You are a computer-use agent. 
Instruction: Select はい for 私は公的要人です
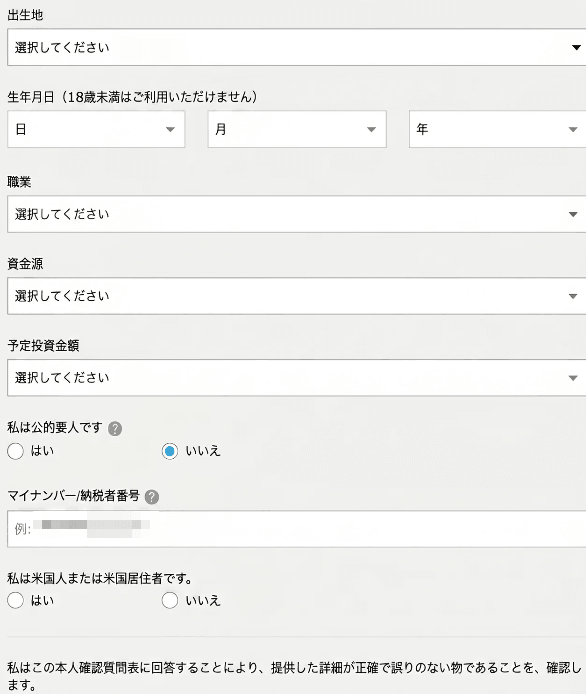click(x=15, y=451)
